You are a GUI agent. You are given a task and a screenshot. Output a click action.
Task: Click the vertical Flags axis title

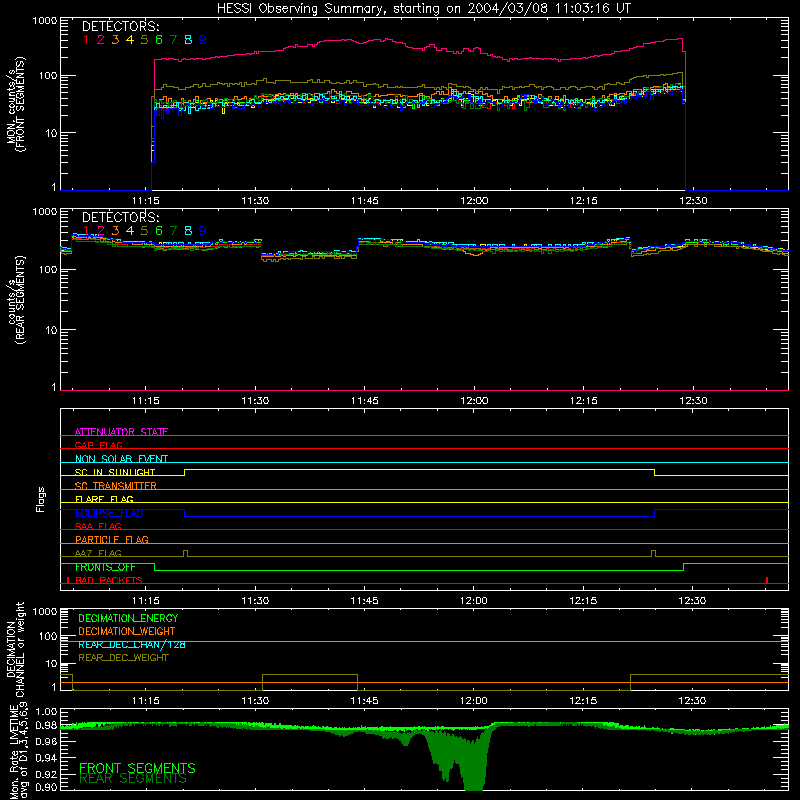click(41, 499)
